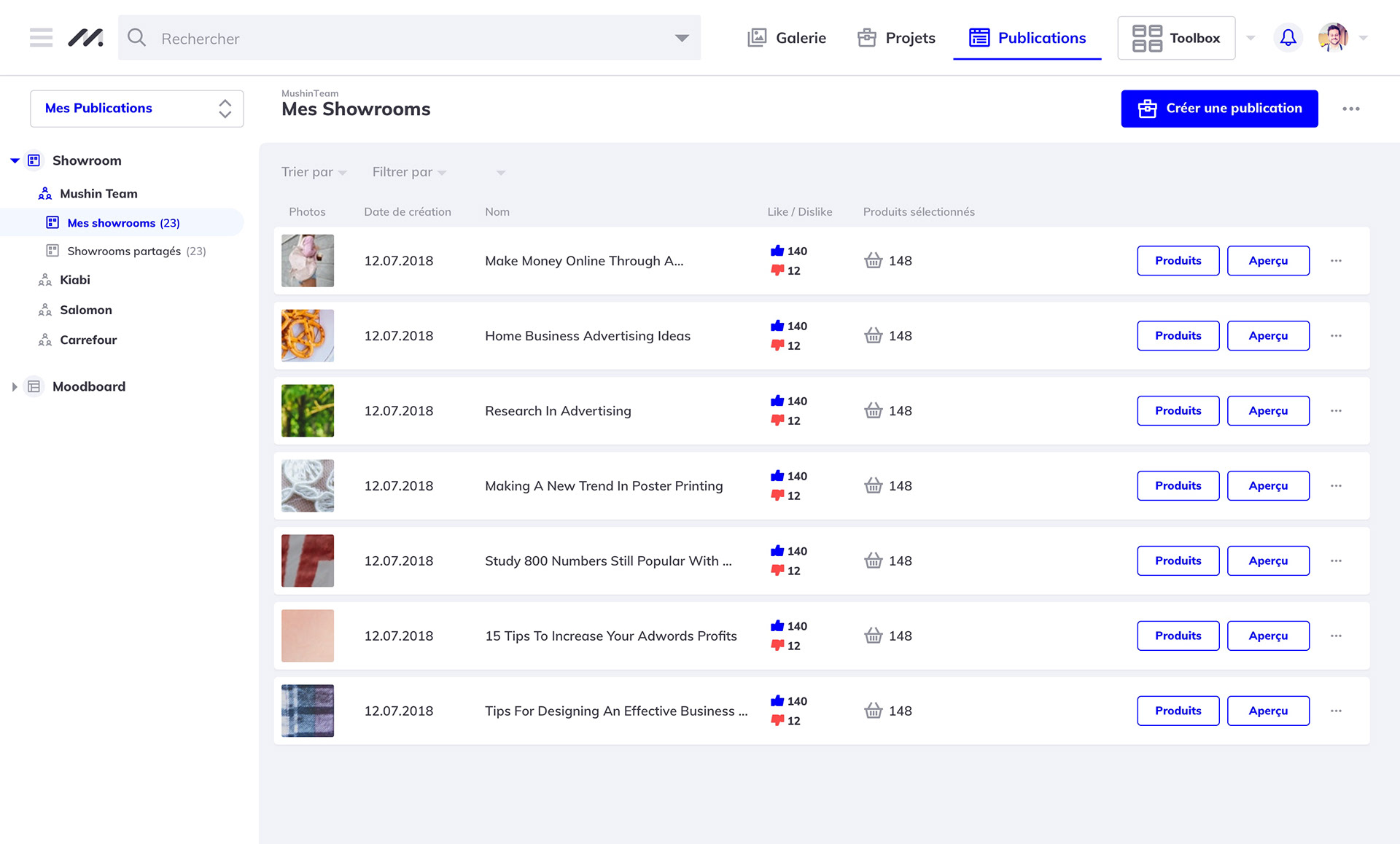The height and width of the screenshot is (844, 1400).
Task: Click the thumbs up icon on Research In Advertising
Action: click(x=777, y=401)
